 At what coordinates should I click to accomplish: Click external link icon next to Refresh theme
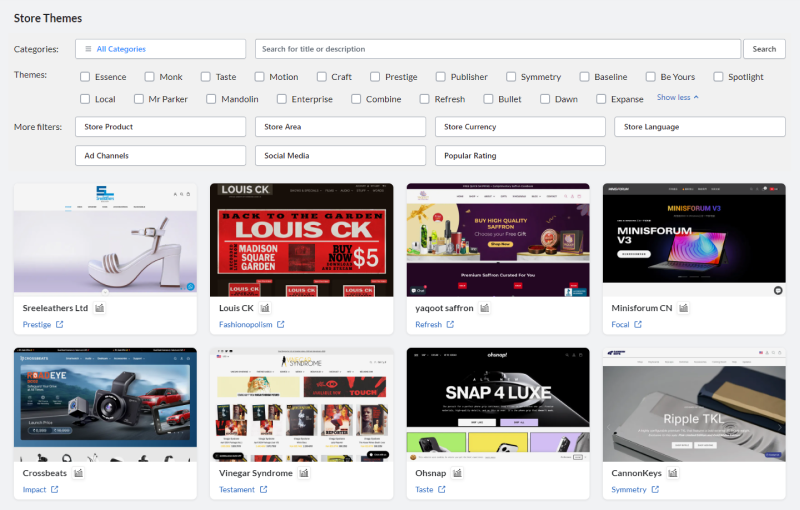pyautogui.click(x=450, y=324)
